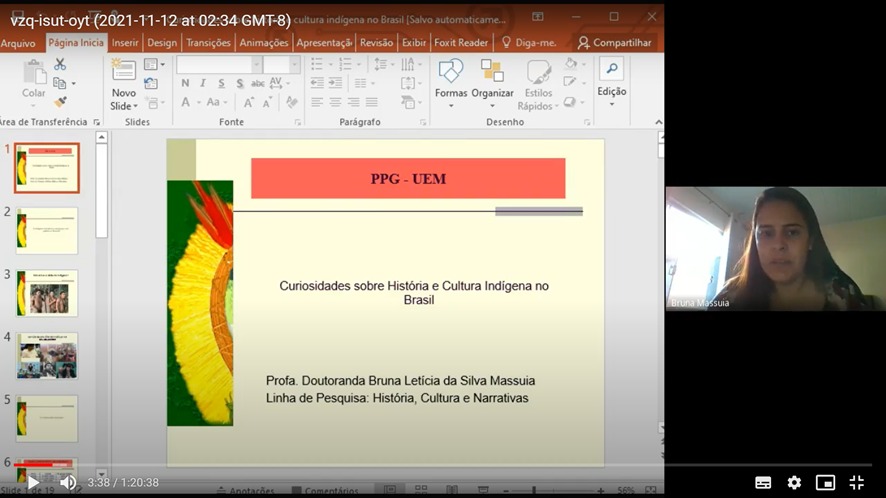
Task: Switch to the Animações tab
Action: coord(264,42)
